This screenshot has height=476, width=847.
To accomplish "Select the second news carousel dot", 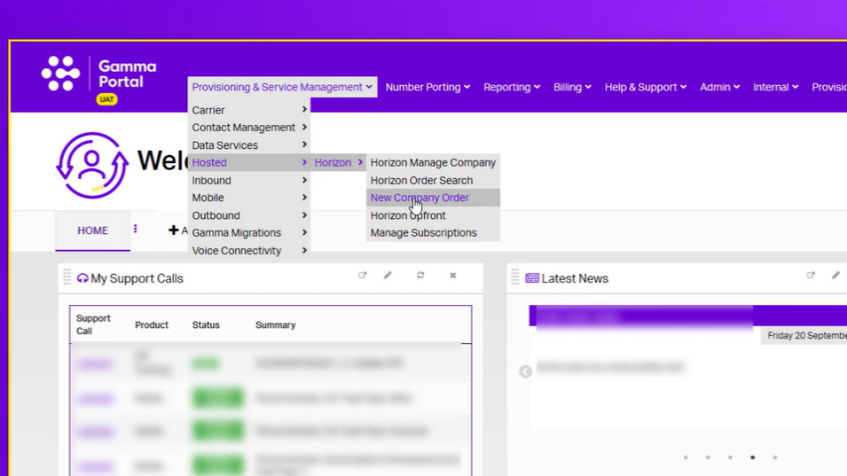I will pos(708,458).
